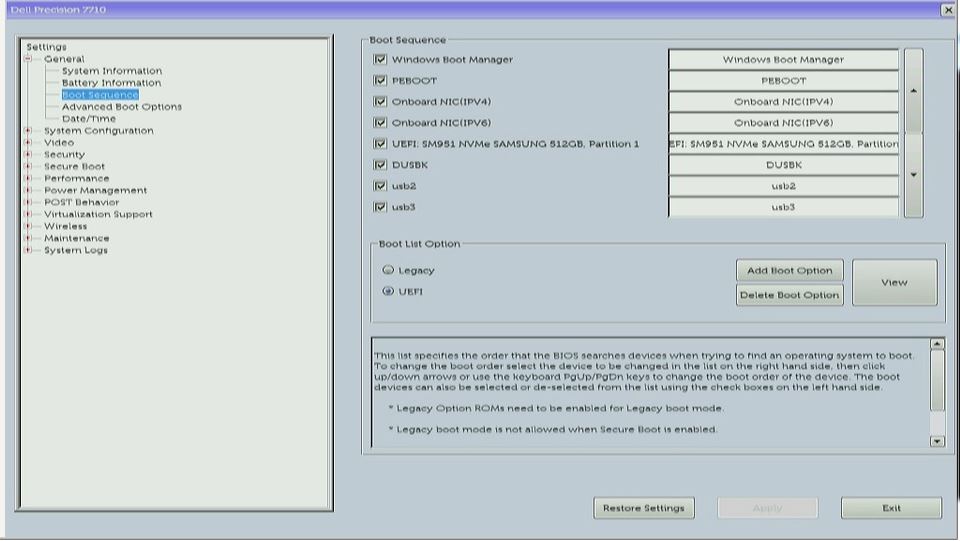The height and width of the screenshot is (541, 960).
Task: Open Date/Time settings
Action: point(89,119)
